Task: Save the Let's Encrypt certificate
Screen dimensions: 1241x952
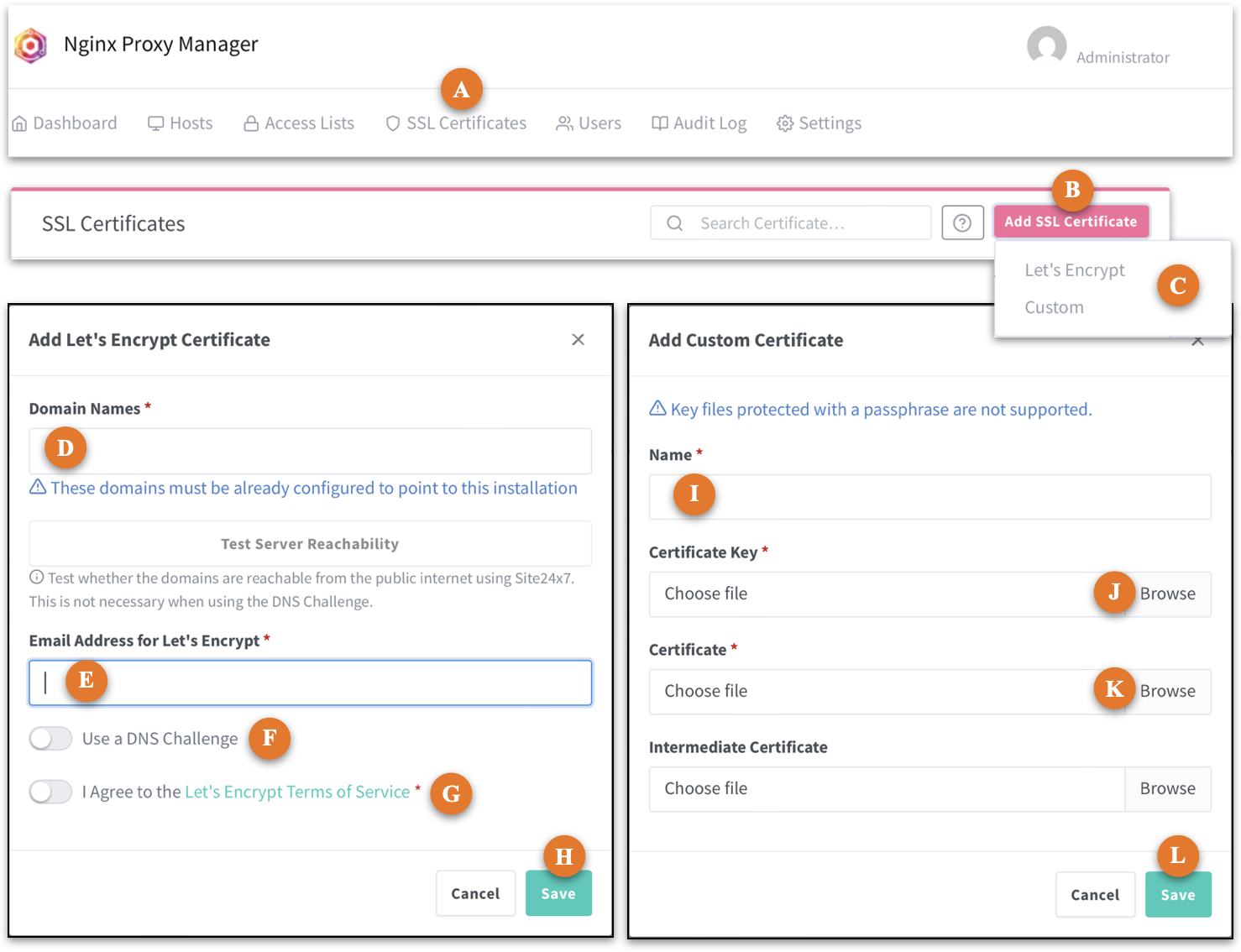Action: click(558, 894)
